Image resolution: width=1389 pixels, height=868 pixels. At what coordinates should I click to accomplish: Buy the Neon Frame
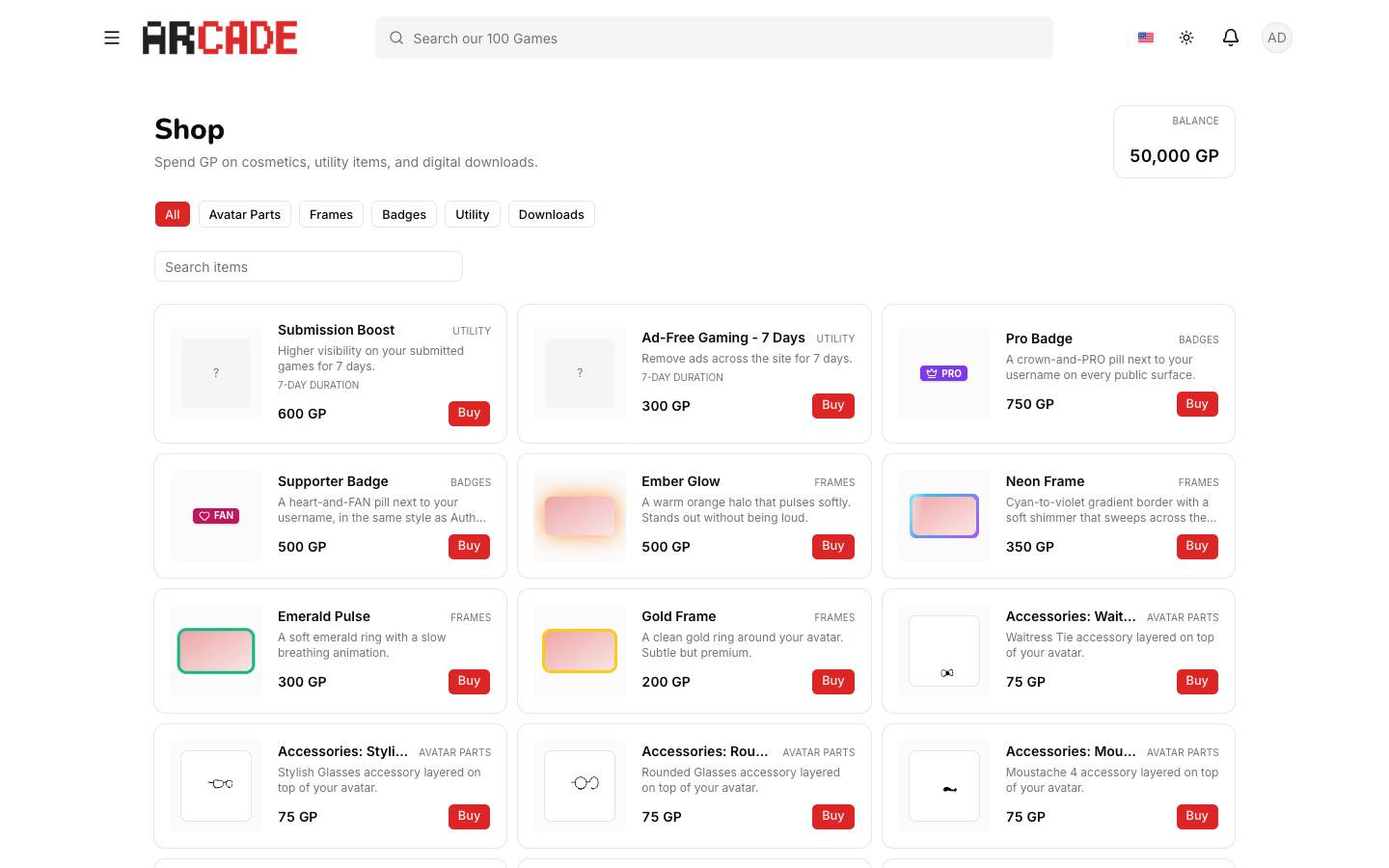pos(1197,546)
